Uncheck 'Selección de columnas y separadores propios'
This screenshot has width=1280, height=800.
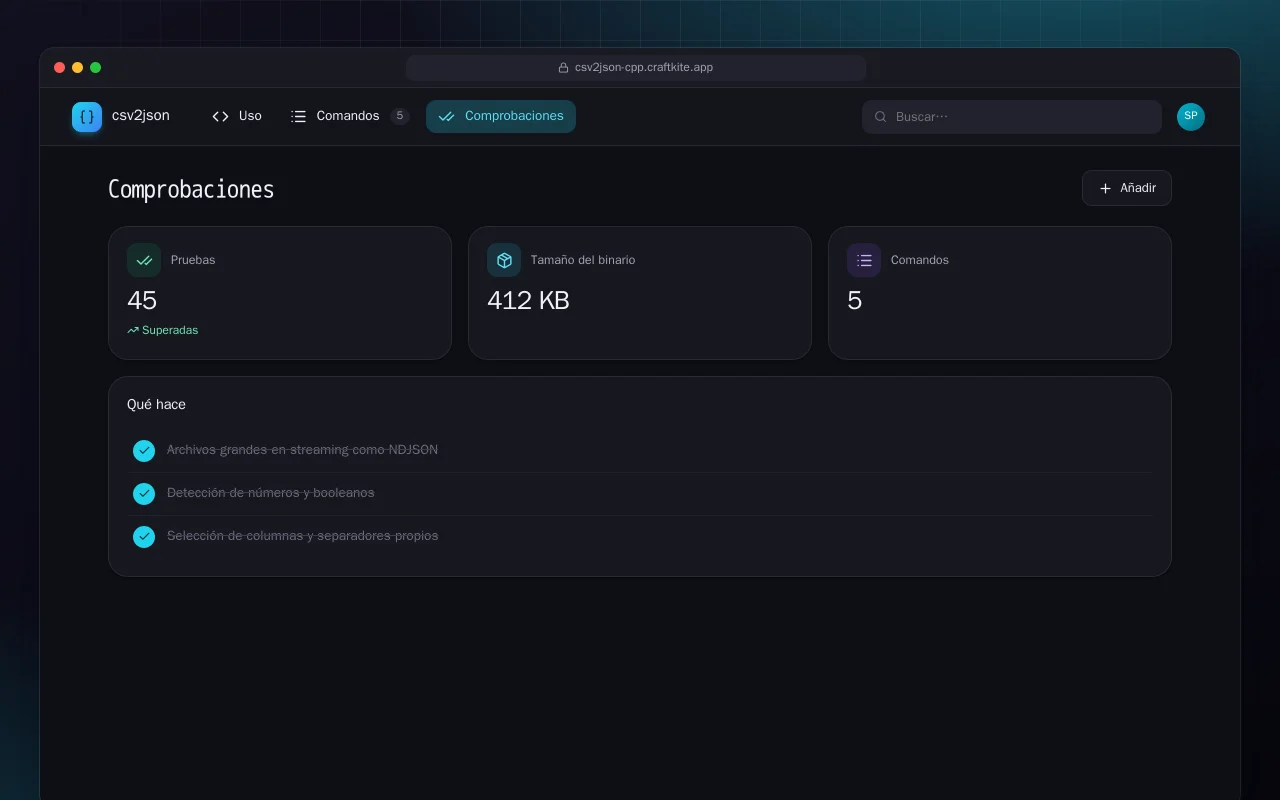click(x=144, y=537)
